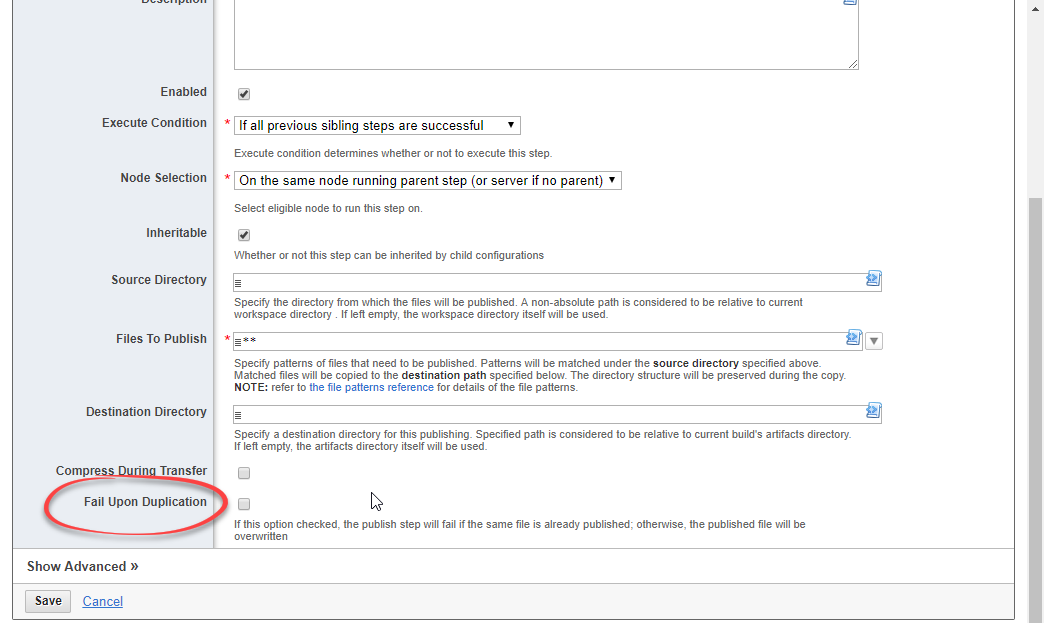Click the Inheritable label
Screen dimensions: 1044x623
pos(176,233)
